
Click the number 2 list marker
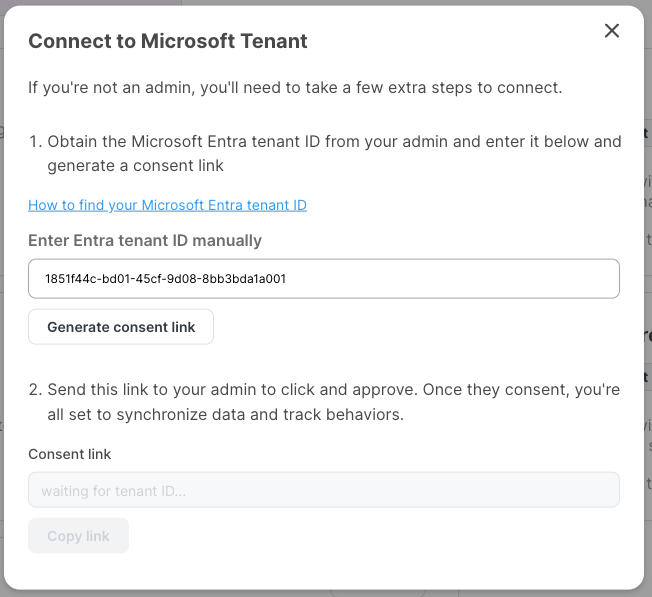click(x=34, y=388)
